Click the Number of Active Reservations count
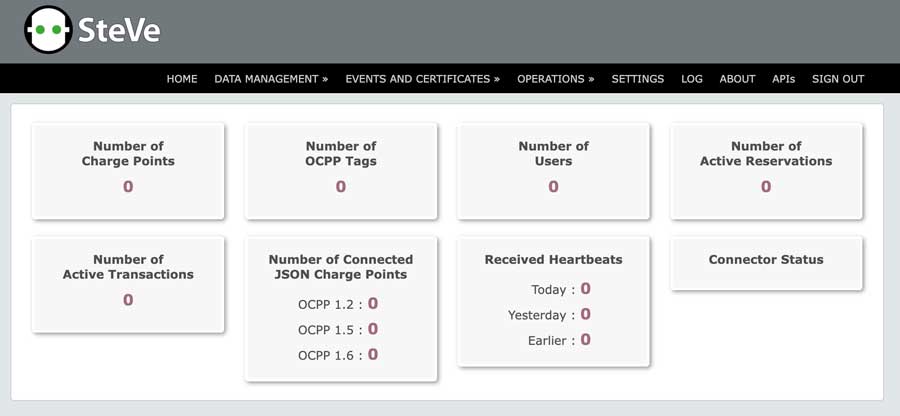 766,186
